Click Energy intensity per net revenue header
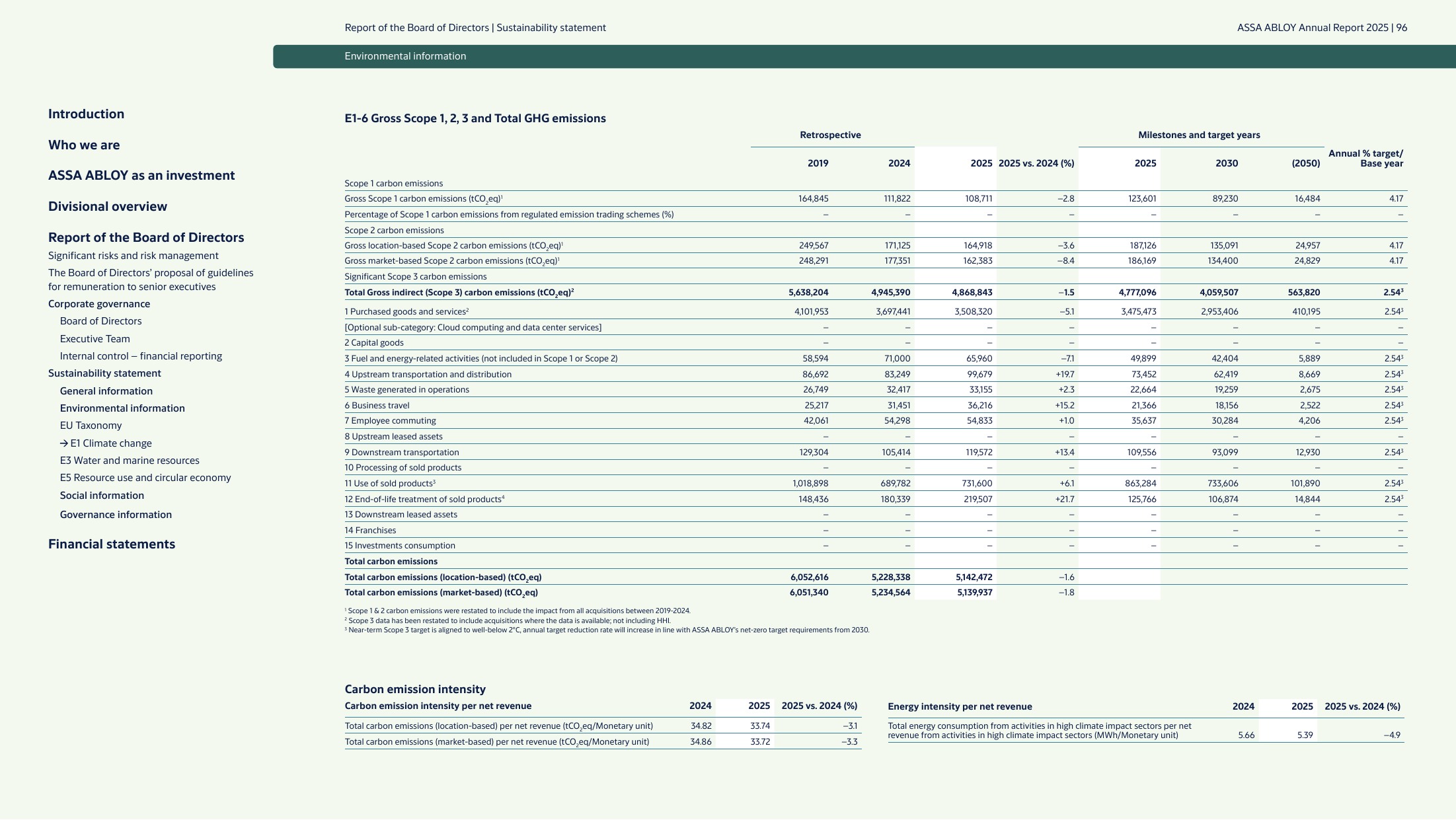 (x=960, y=706)
